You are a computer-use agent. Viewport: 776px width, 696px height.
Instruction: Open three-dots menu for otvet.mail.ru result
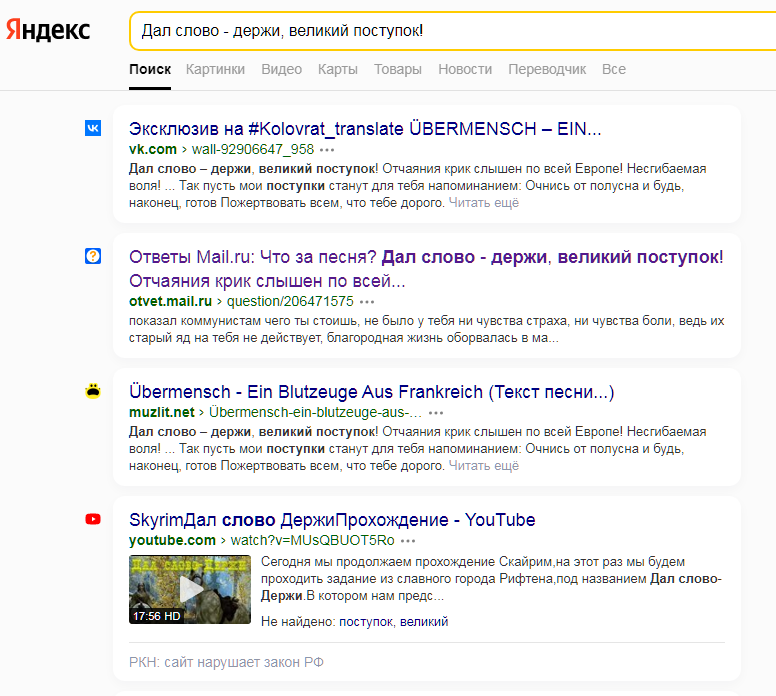367,301
